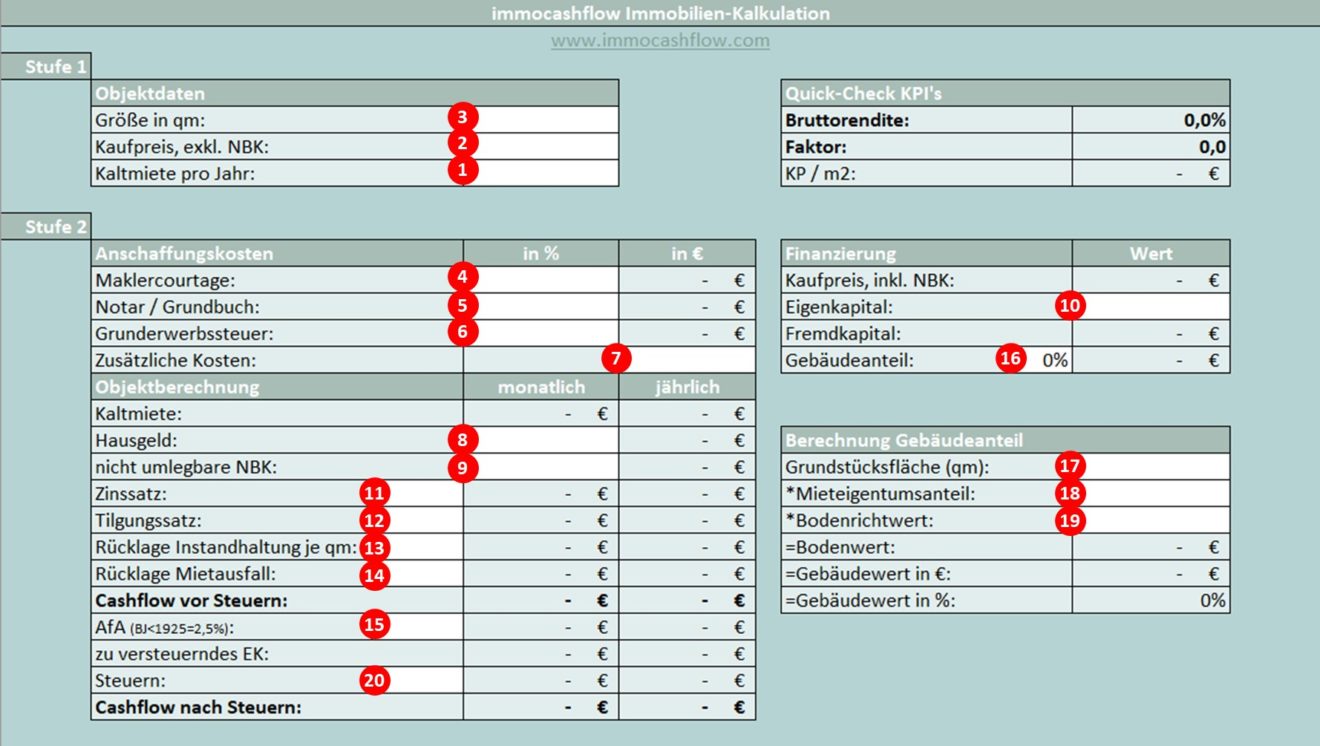
Task: Select the Kaltmiete pro Jahr input cell
Action: [541, 173]
